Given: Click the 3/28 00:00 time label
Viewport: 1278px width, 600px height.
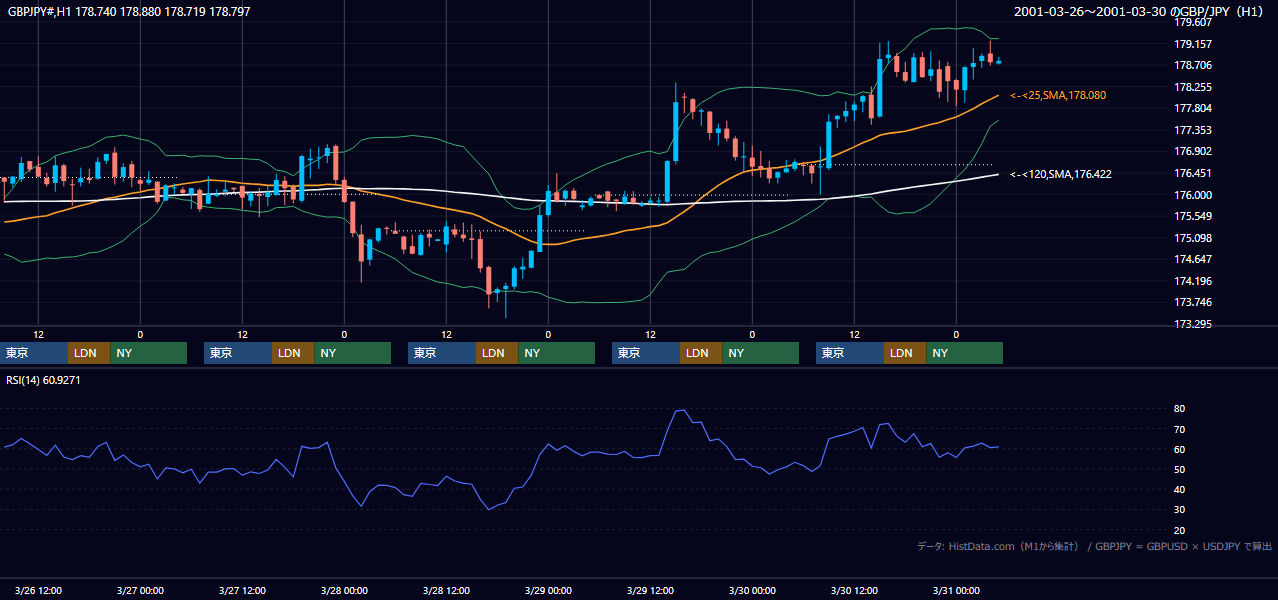Looking at the screenshot, I should pyautogui.click(x=344, y=591).
